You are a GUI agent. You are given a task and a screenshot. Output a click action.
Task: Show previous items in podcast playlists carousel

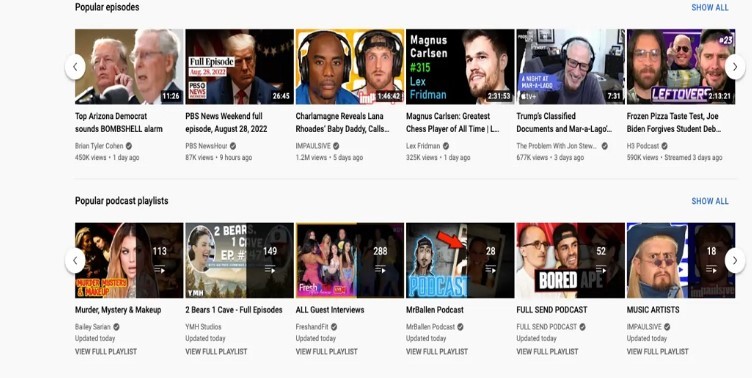(75, 261)
